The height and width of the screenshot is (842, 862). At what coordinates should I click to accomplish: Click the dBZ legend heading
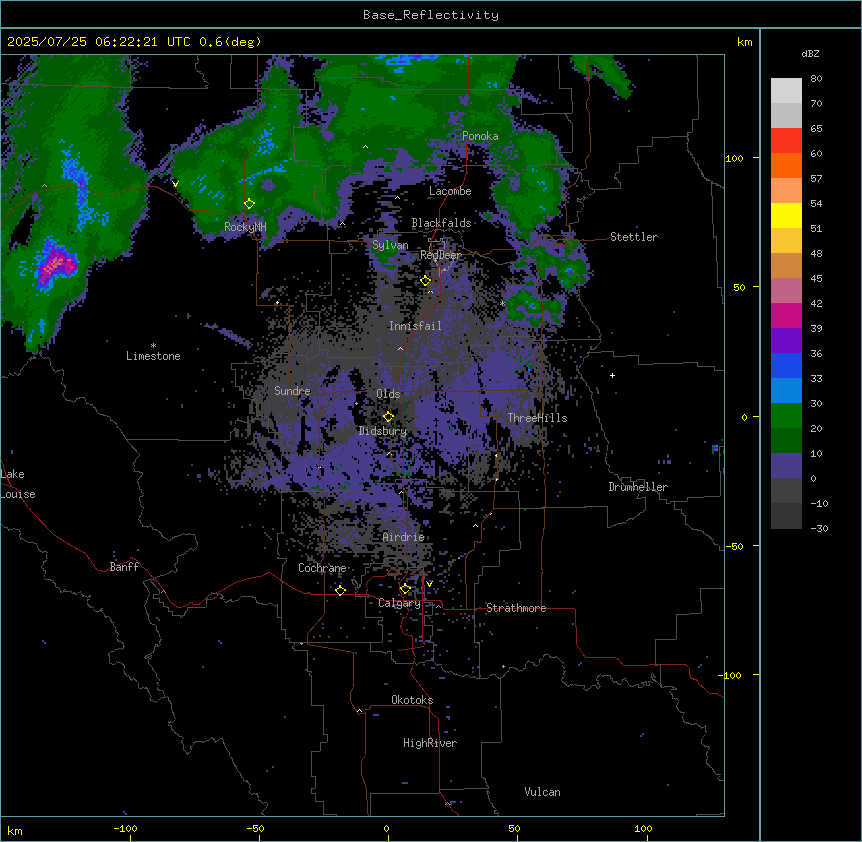[x=810, y=53]
